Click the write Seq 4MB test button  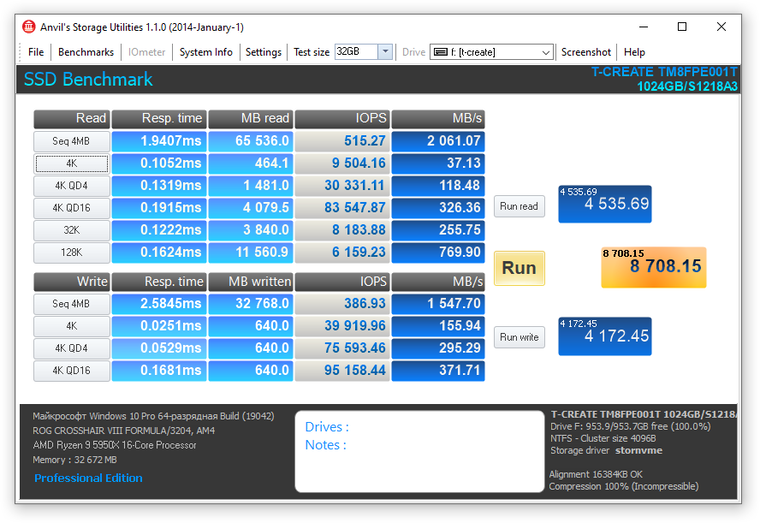coord(72,304)
